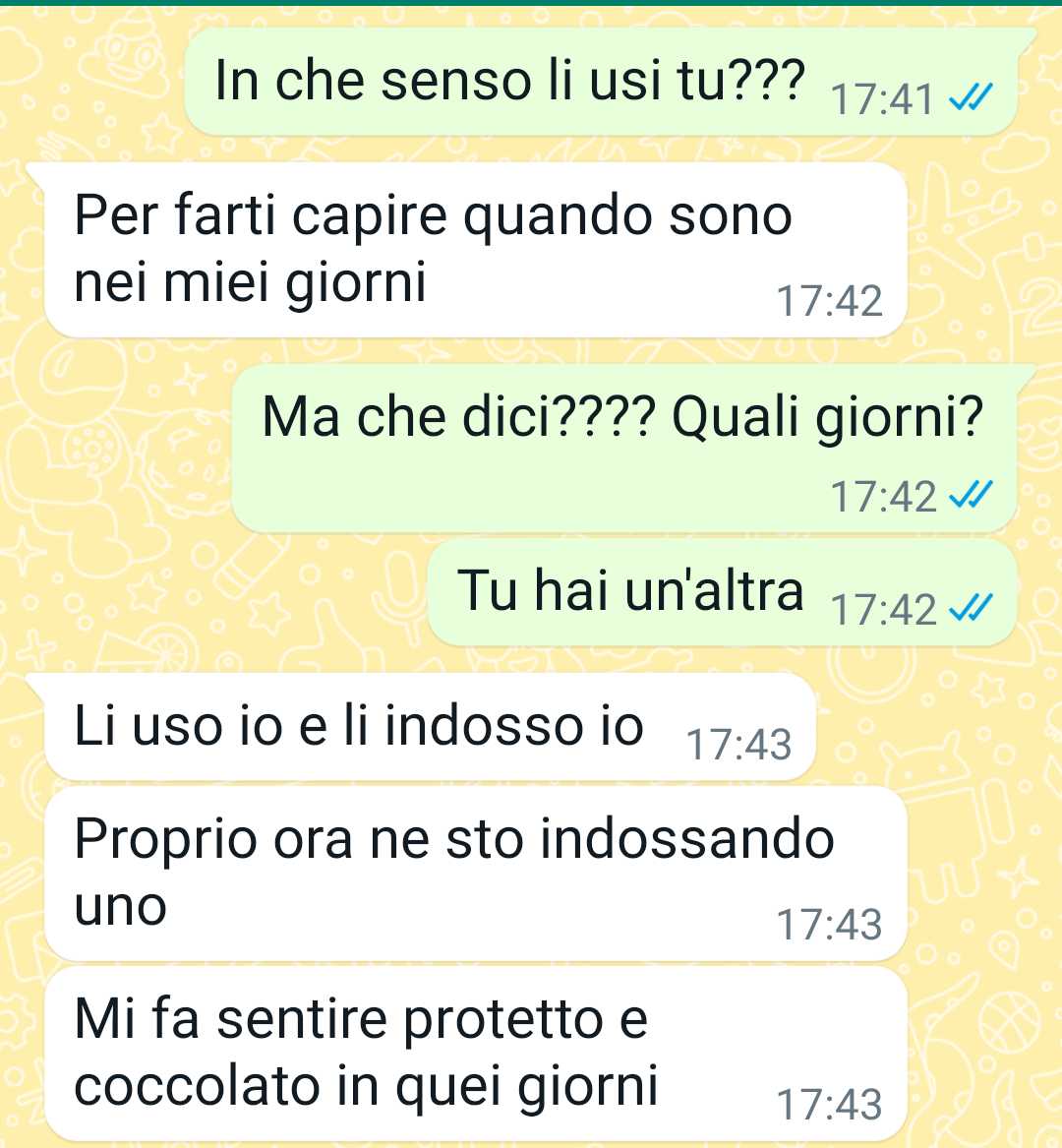Tap 'Proprio ora ne sto indossando uno' bubble

pyautogui.click(x=476, y=874)
